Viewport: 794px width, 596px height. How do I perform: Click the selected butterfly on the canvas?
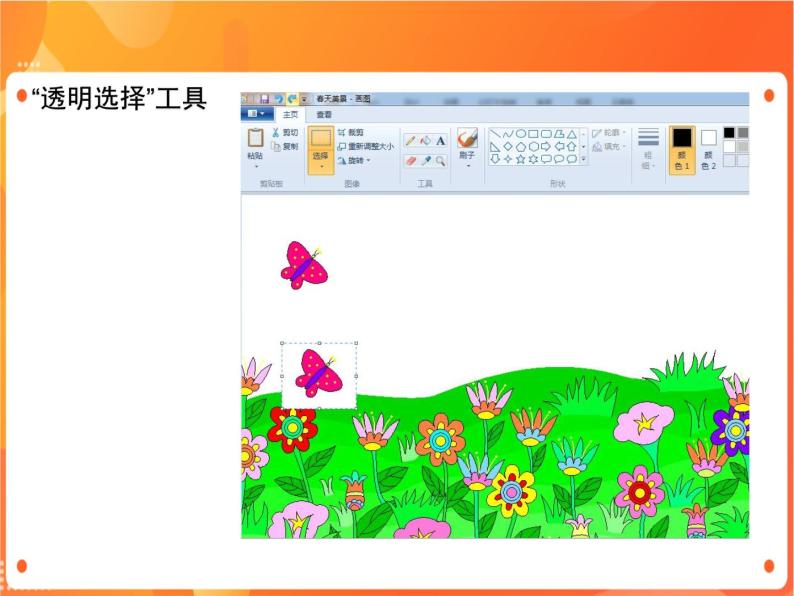coord(319,374)
